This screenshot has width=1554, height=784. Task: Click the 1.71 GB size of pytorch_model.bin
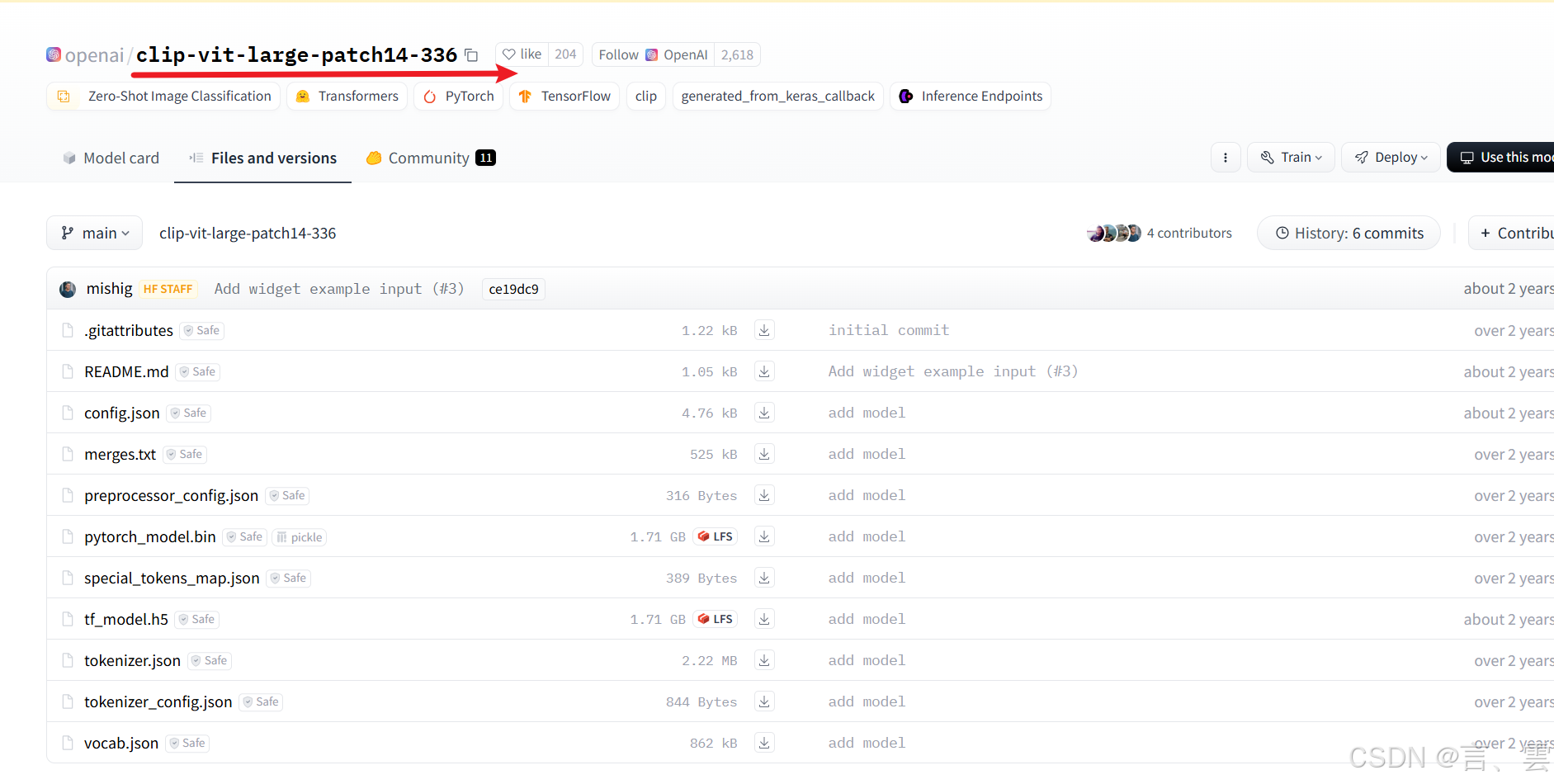[x=658, y=537]
